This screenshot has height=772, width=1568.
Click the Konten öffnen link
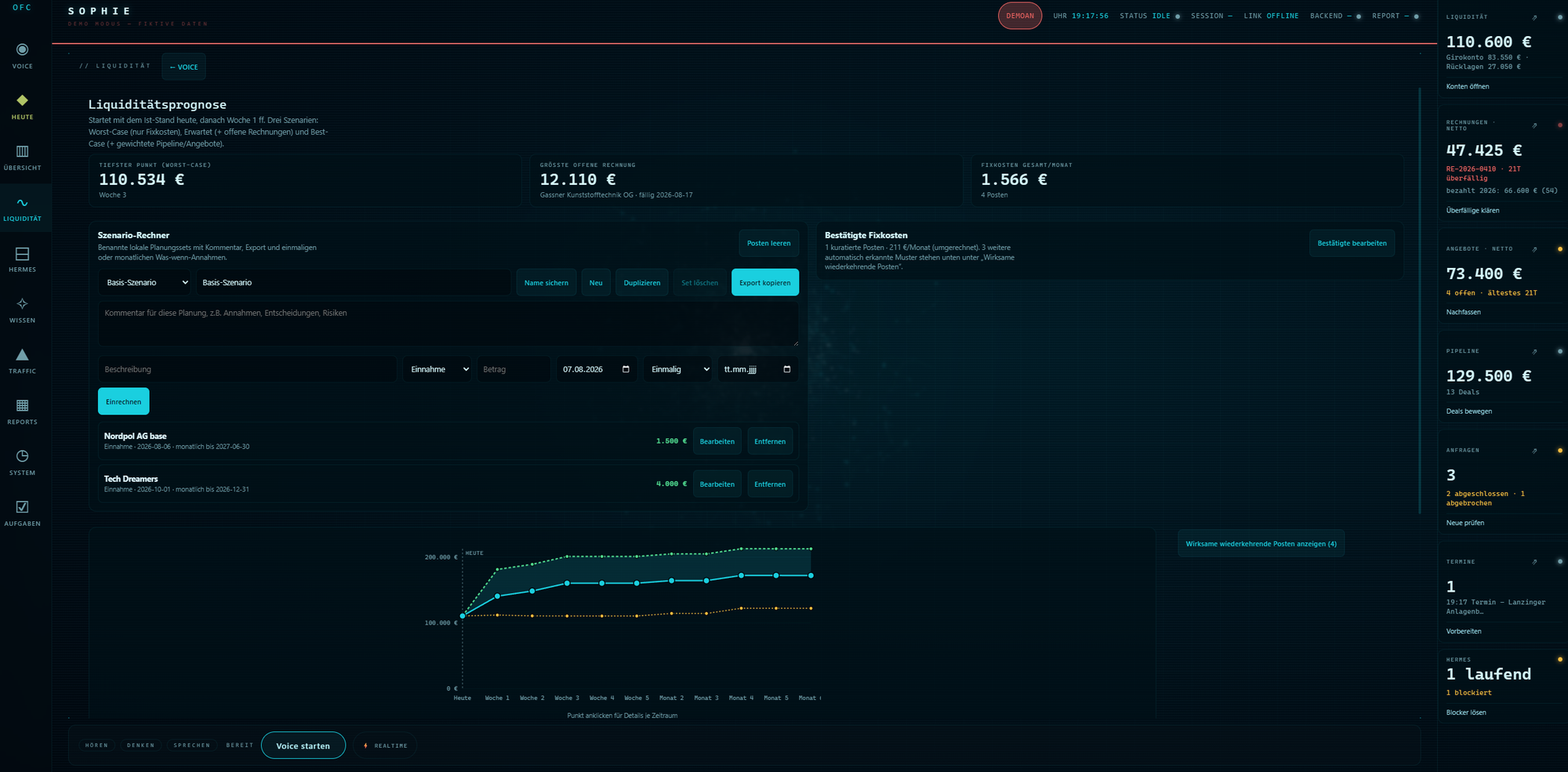[1468, 87]
